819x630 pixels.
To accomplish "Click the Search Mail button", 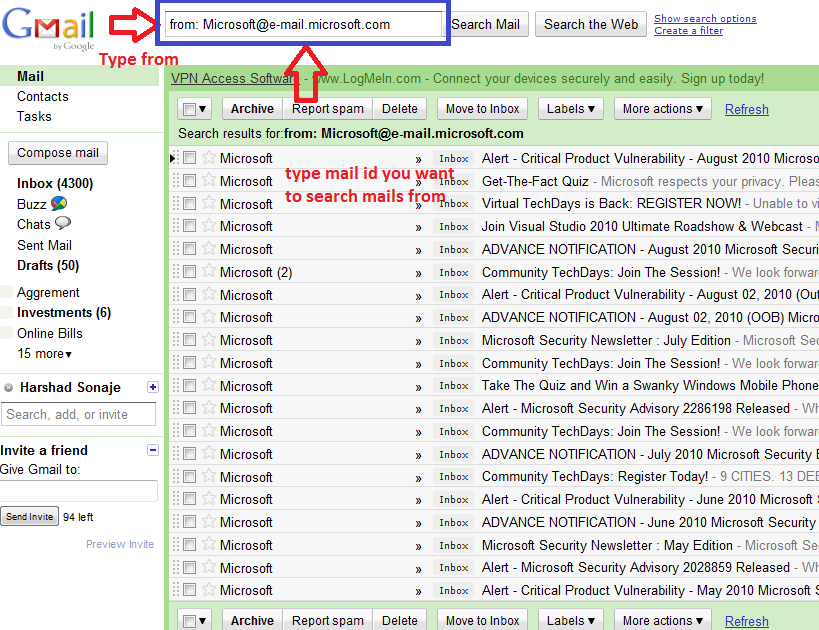I will [486, 25].
